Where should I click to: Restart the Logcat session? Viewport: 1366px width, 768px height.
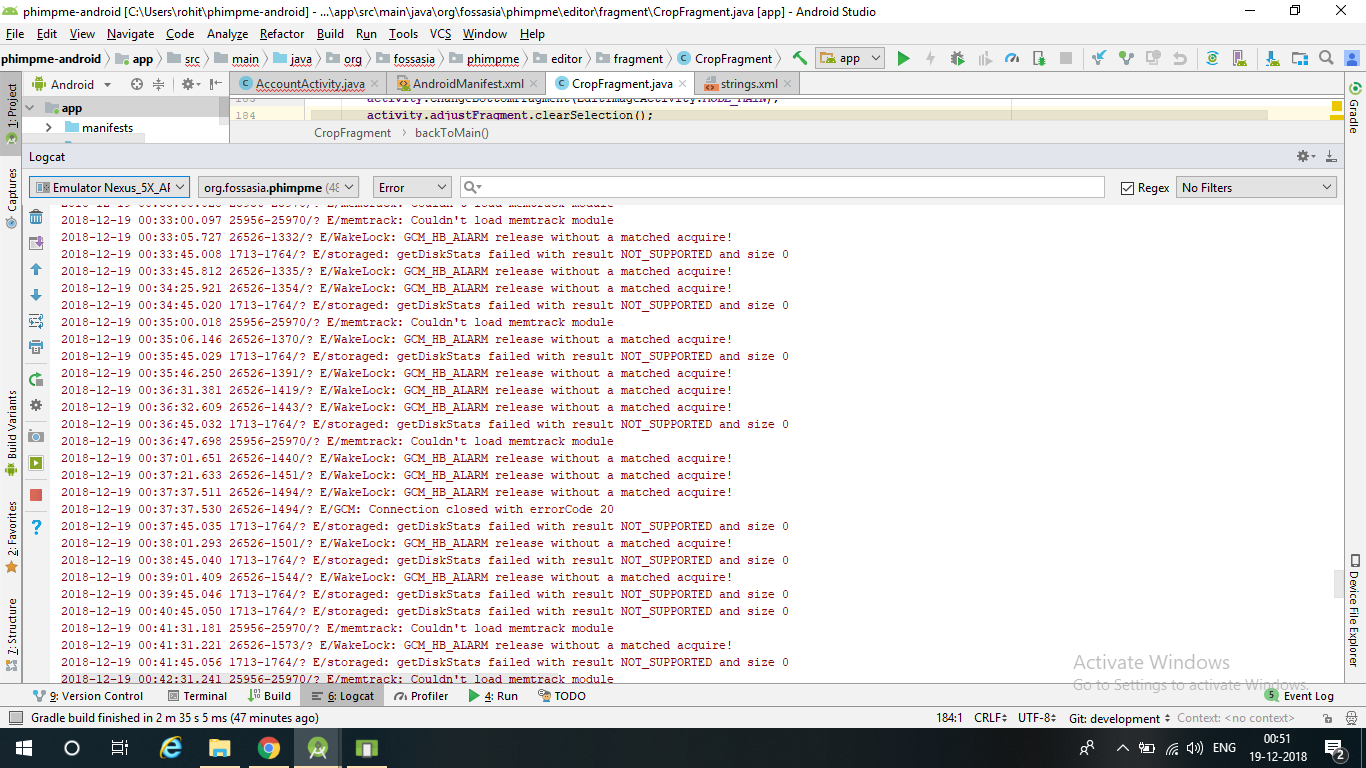(36, 377)
